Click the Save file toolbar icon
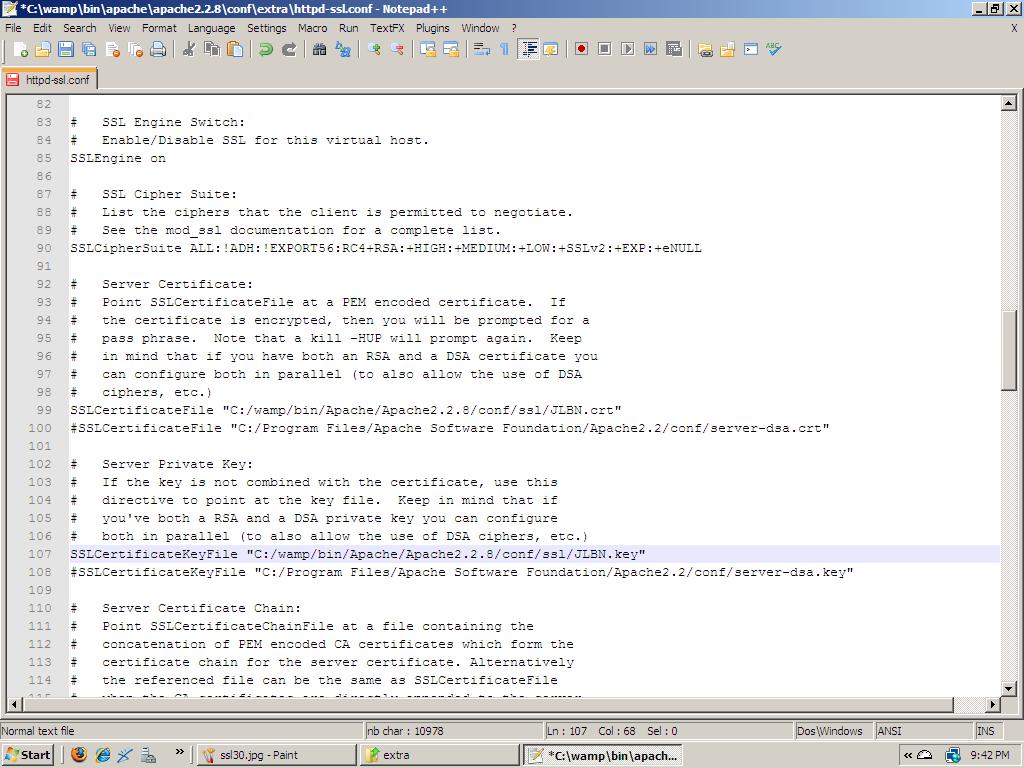The height and width of the screenshot is (768, 1024). click(x=66, y=49)
